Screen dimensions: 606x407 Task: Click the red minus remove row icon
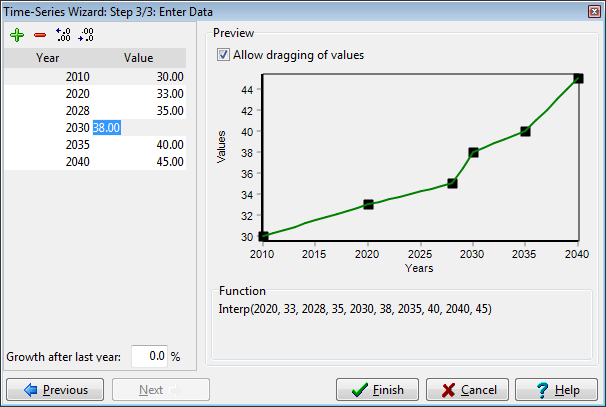point(40,35)
